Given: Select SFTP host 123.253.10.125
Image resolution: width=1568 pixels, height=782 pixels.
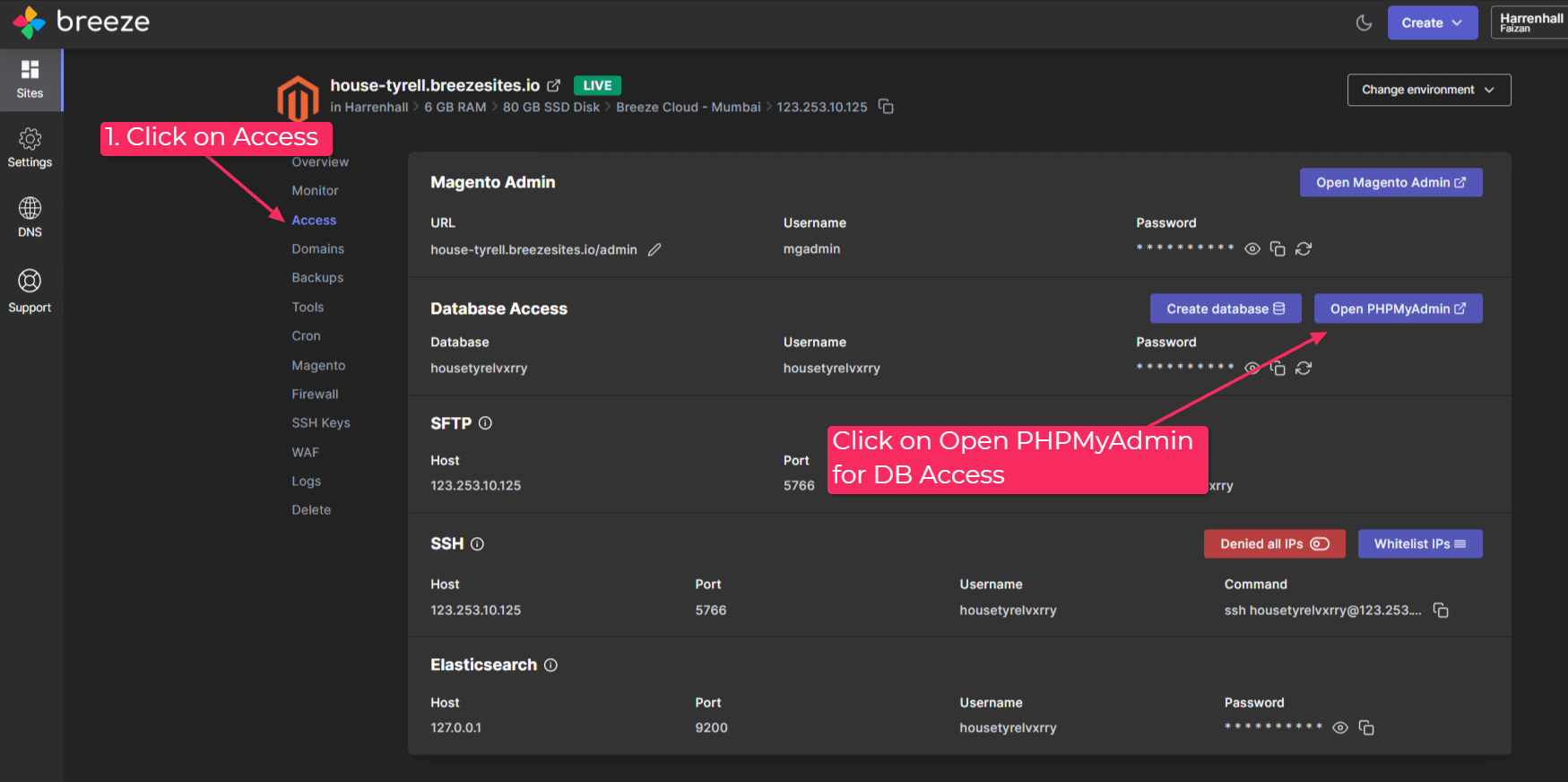Looking at the screenshot, I should point(475,485).
